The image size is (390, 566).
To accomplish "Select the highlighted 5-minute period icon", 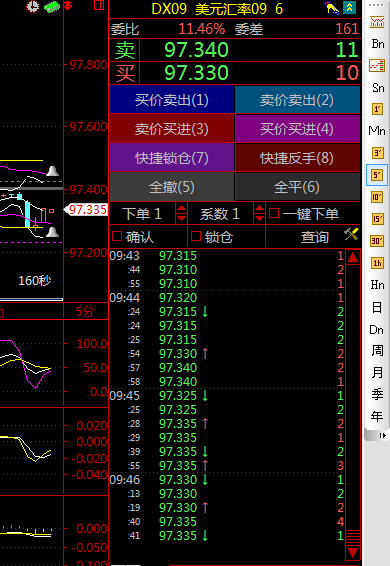I will [377, 175].
